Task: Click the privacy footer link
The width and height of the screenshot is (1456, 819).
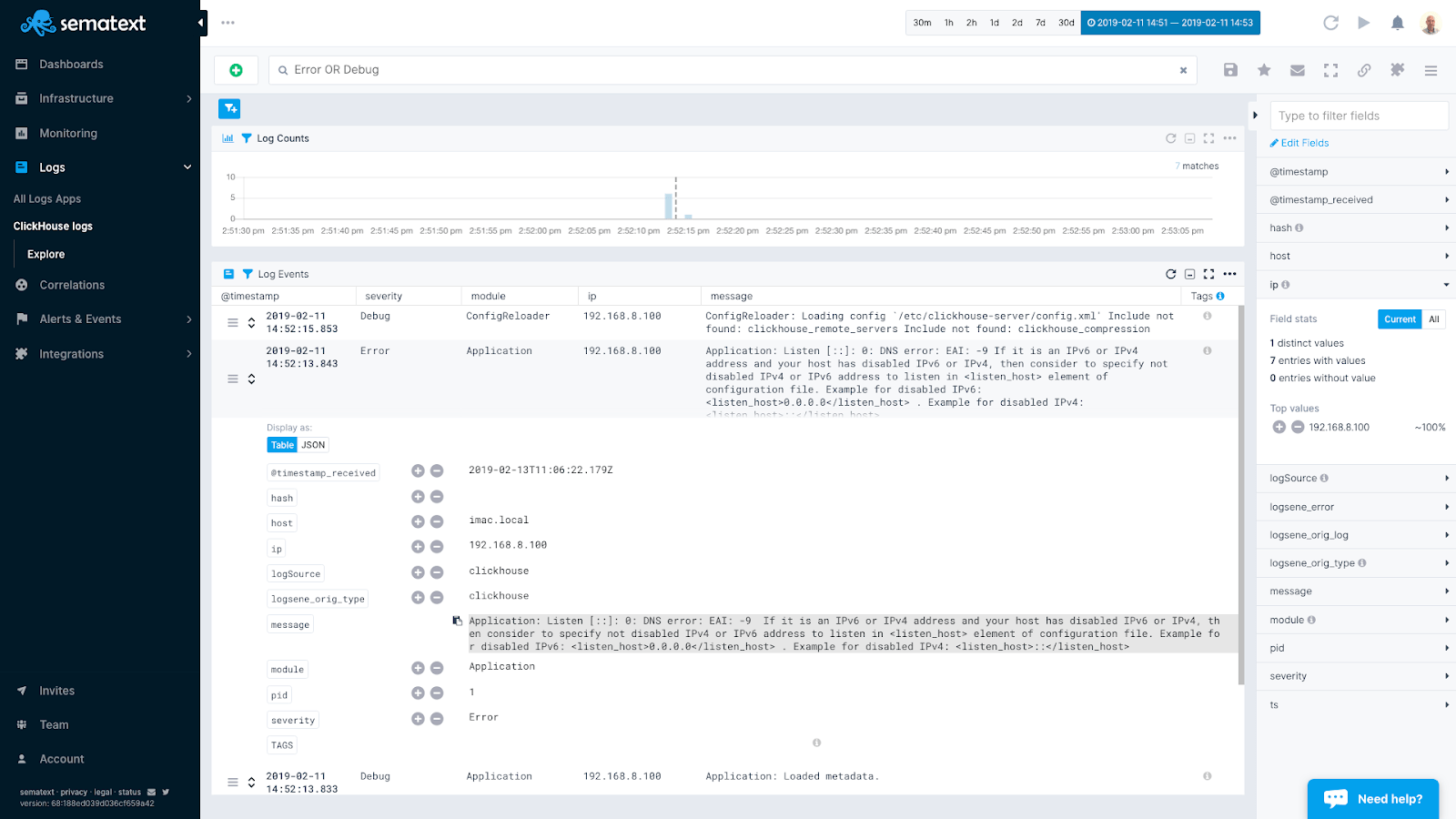Action: coord(74,793)
